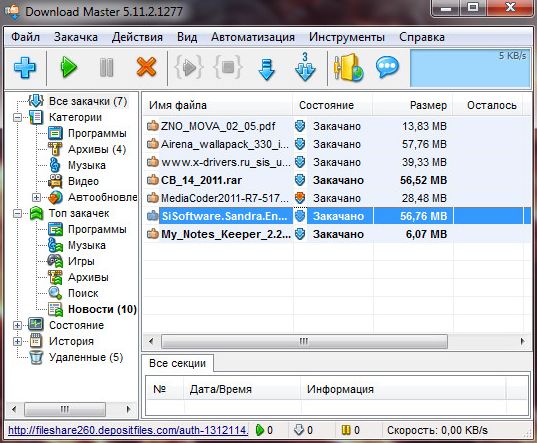Open the Автоматизация menu
This screenshot has width=537, height=443.
(253, 37)
